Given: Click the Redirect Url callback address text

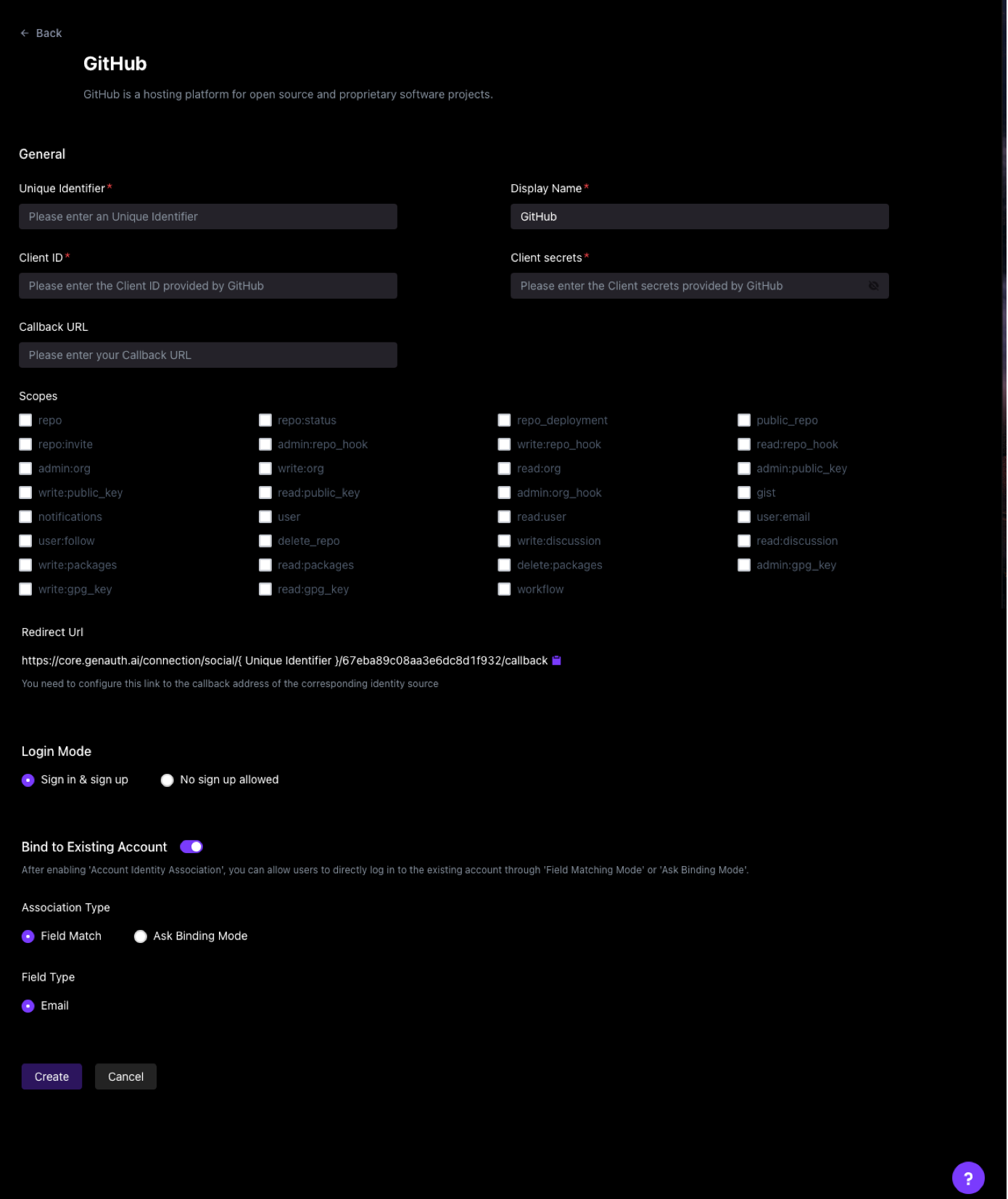Looking at the screenshot, I should 285,661.
